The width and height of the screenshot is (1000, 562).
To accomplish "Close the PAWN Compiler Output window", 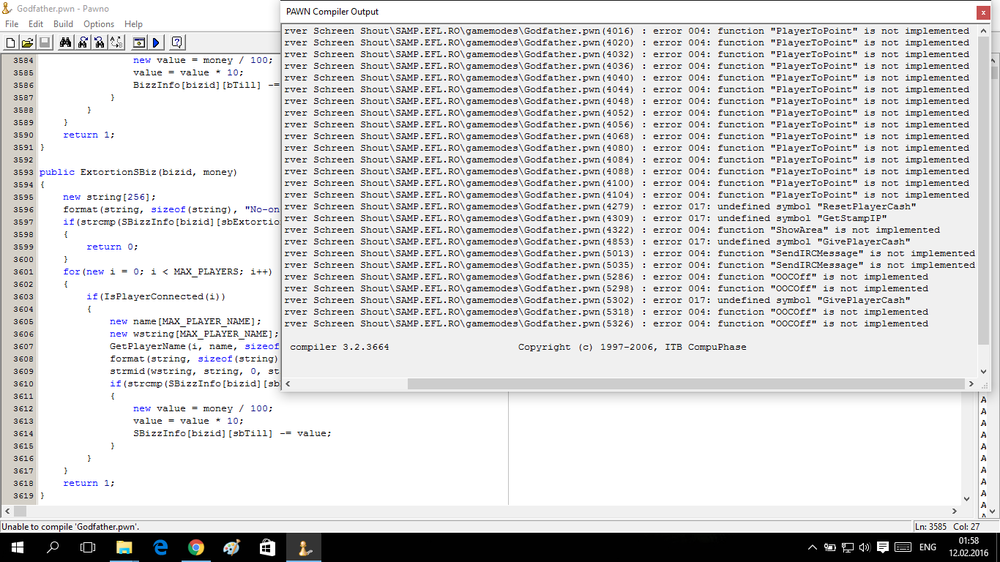I will tap(983, 12).
